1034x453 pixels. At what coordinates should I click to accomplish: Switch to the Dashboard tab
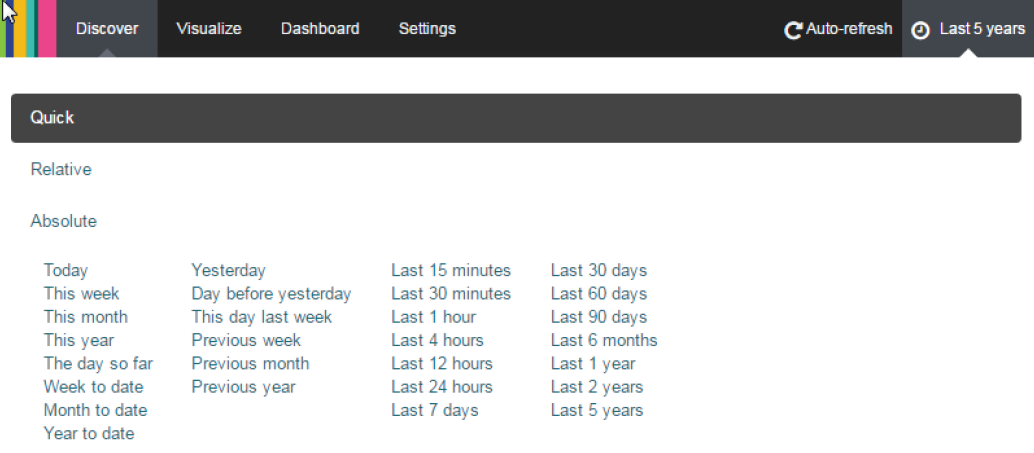tap(320, 29)
